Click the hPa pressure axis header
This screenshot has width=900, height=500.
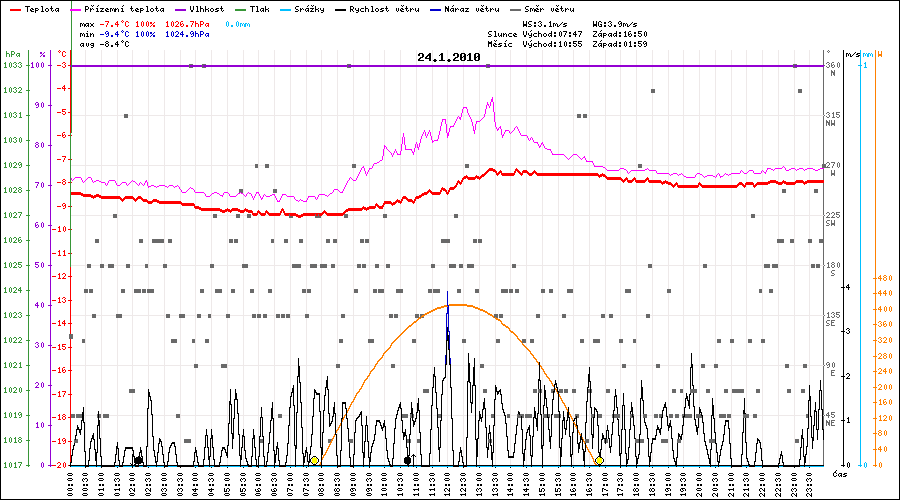(12, 54)
